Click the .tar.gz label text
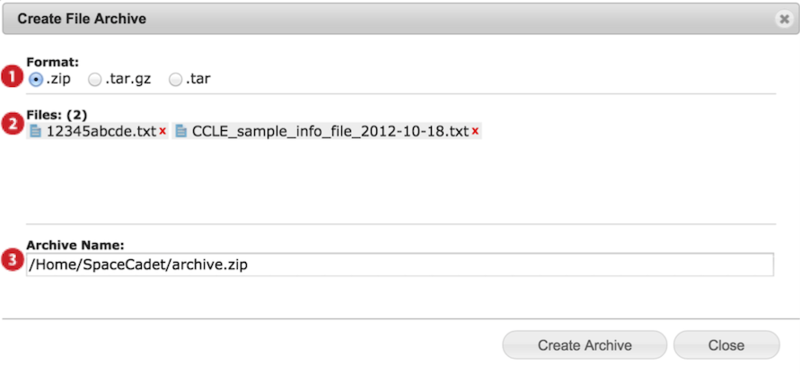Screen dimensions: 800x374 [128, 80]
